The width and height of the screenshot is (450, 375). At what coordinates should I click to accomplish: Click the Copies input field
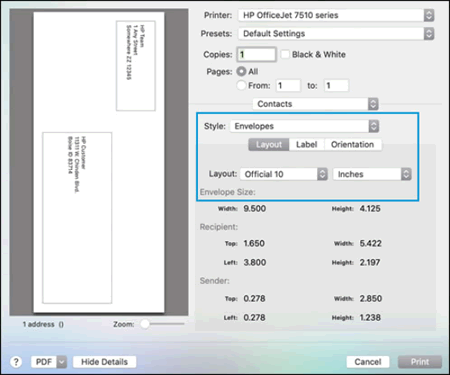[x=256, y=55]
